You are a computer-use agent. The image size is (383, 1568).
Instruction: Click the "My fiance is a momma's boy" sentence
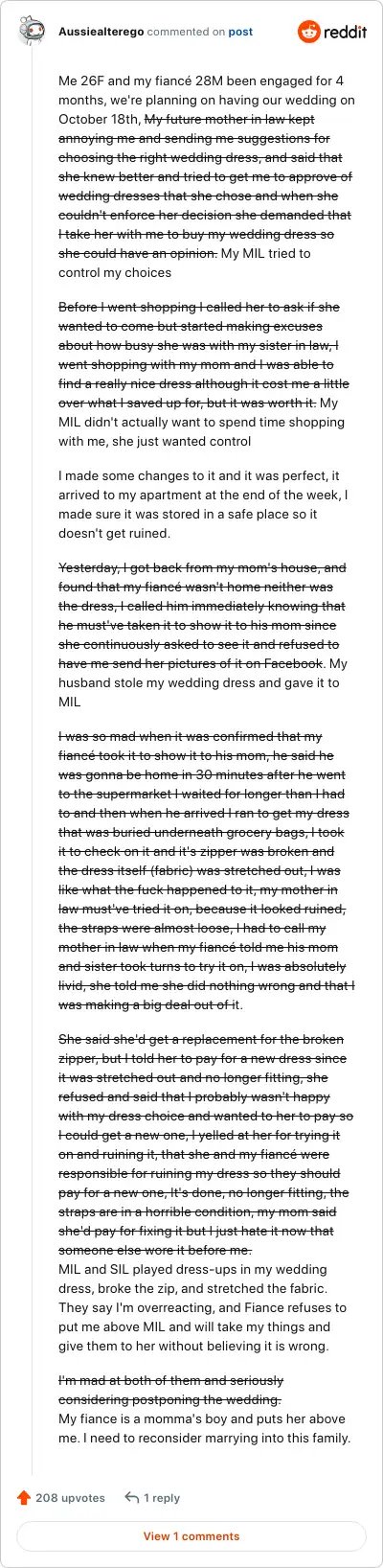click(205, 1428)
